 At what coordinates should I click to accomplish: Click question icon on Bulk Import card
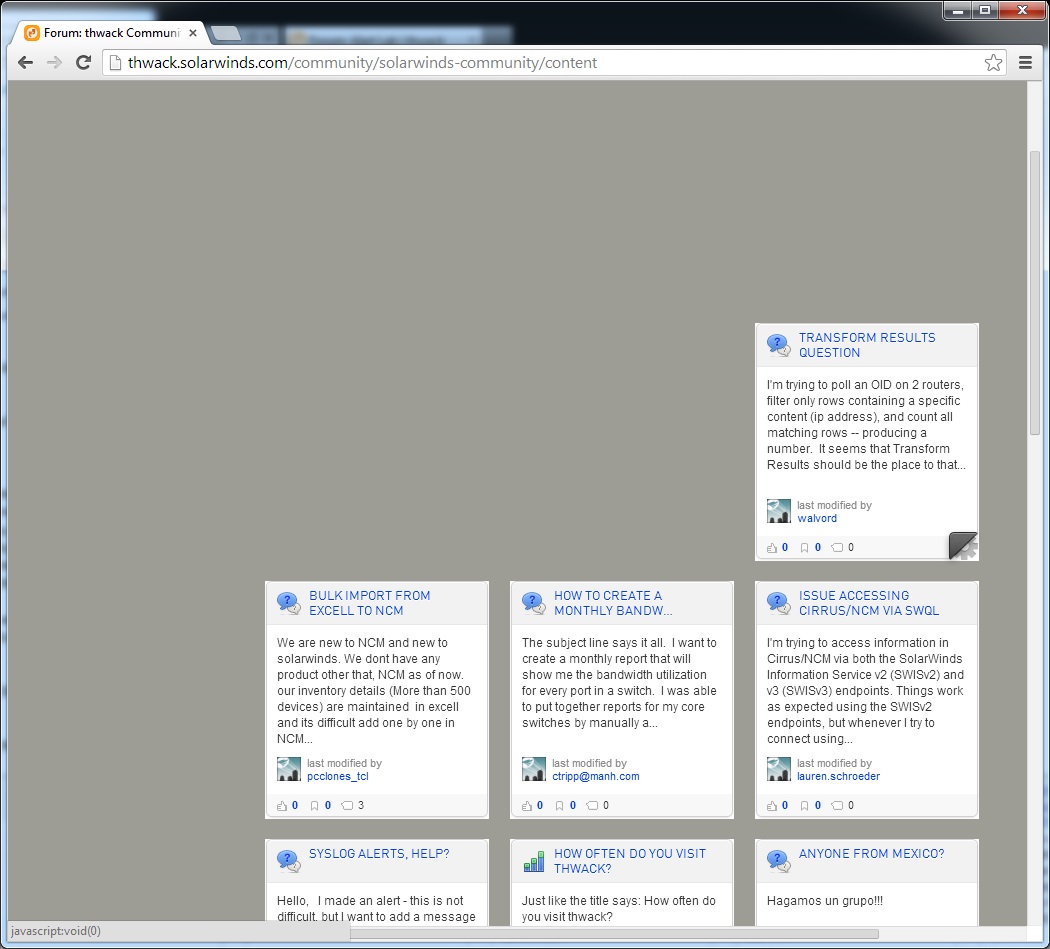pos(289,603)
